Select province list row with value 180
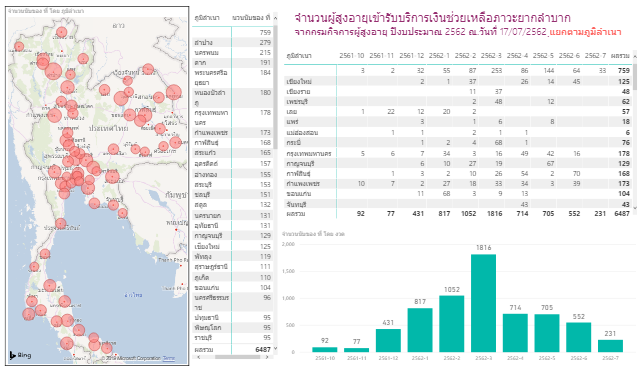The image size is (643, 371). tap(232, 98)
